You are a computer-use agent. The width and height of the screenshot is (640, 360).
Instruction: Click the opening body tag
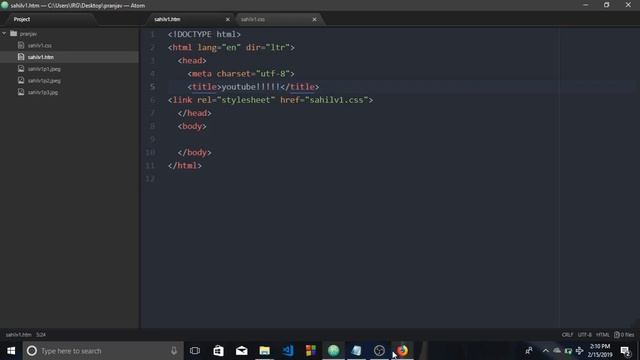192,126
